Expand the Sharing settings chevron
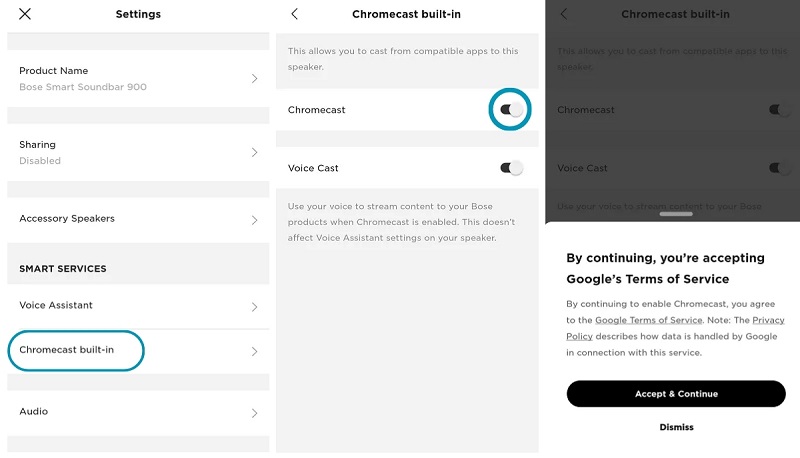This screenshot has height=458, width=800. coord(254,152)
